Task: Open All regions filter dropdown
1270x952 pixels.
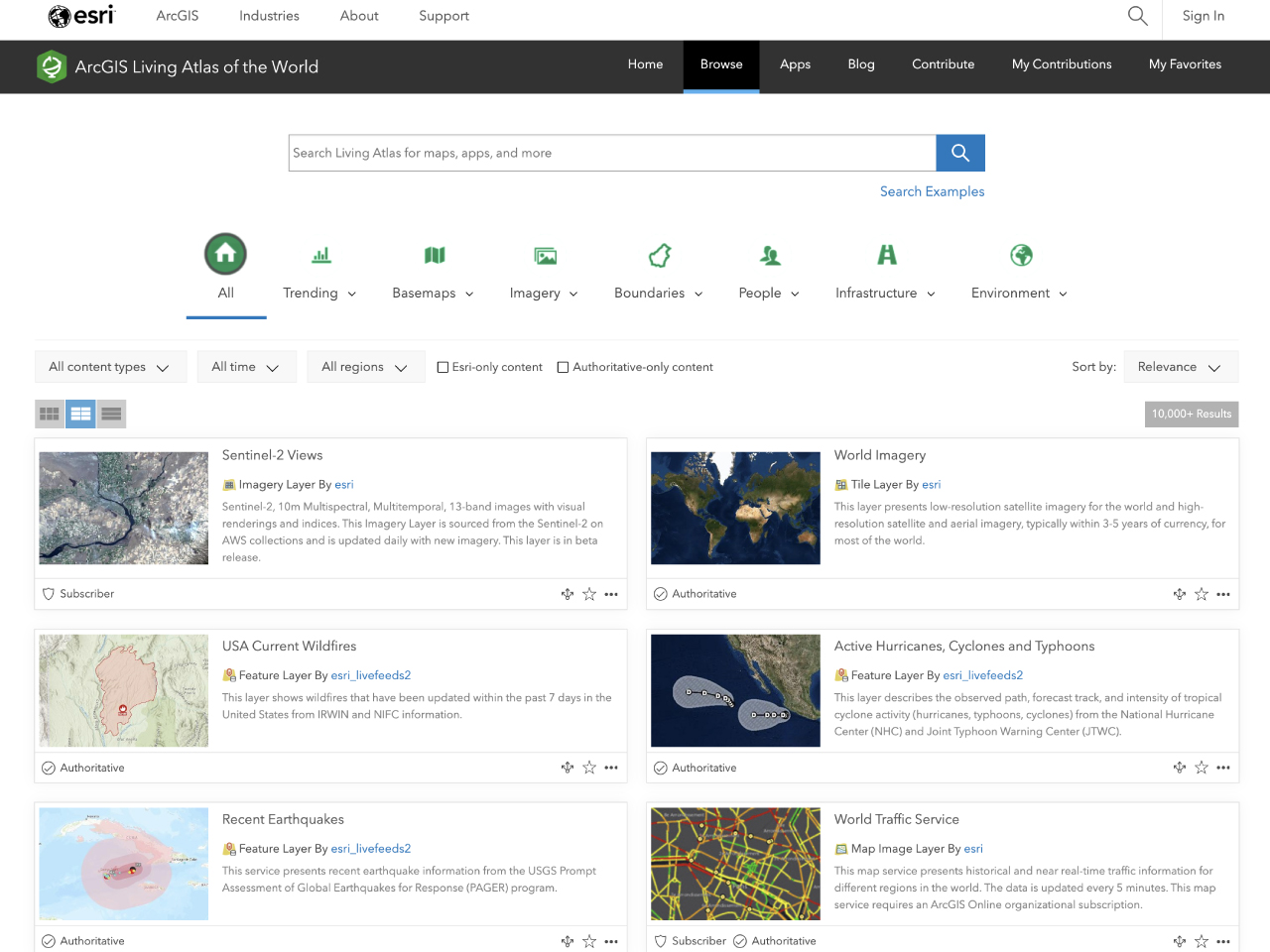Action: (365, 367)
